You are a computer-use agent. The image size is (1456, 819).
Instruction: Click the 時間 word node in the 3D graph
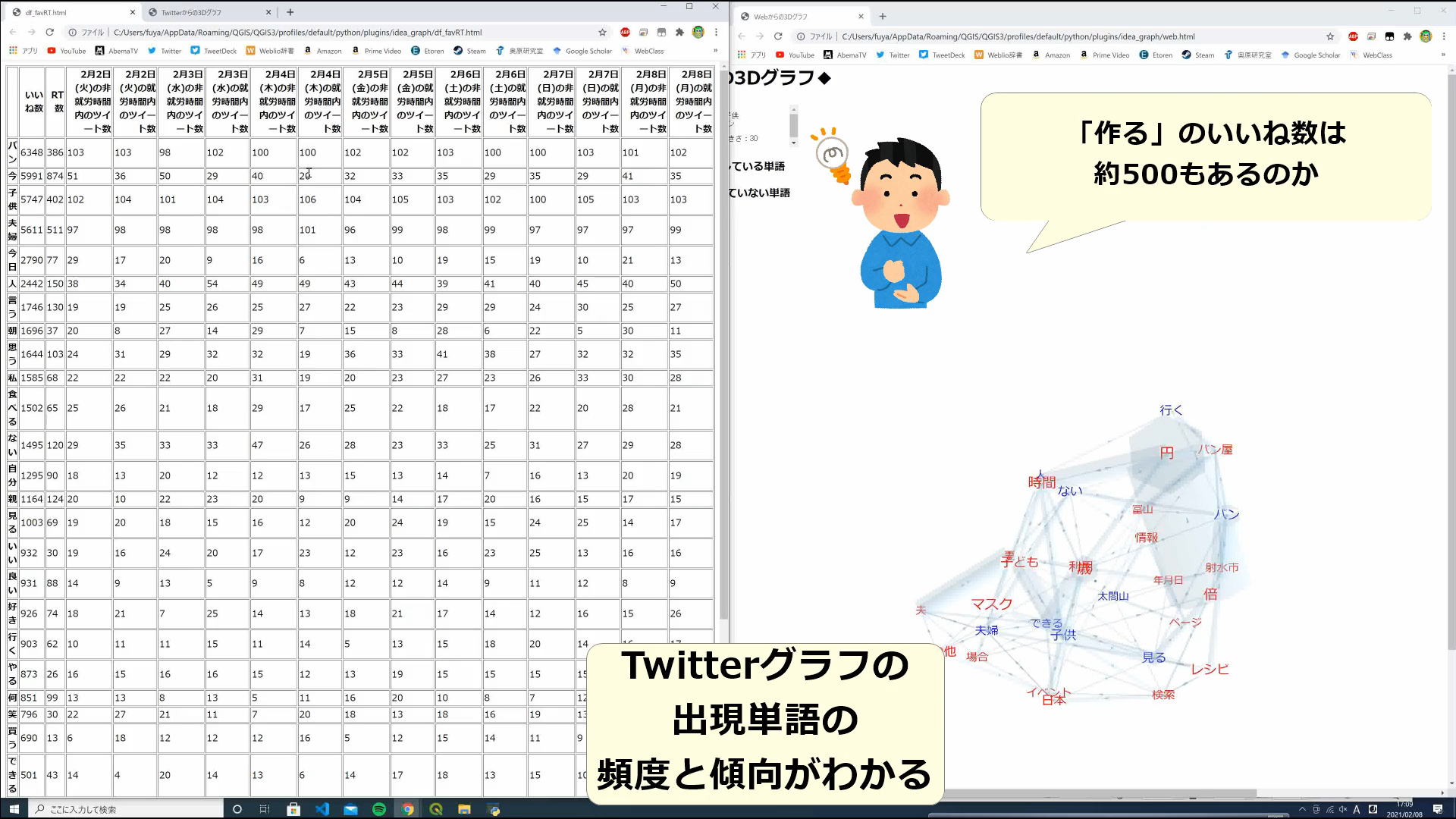1042,482
